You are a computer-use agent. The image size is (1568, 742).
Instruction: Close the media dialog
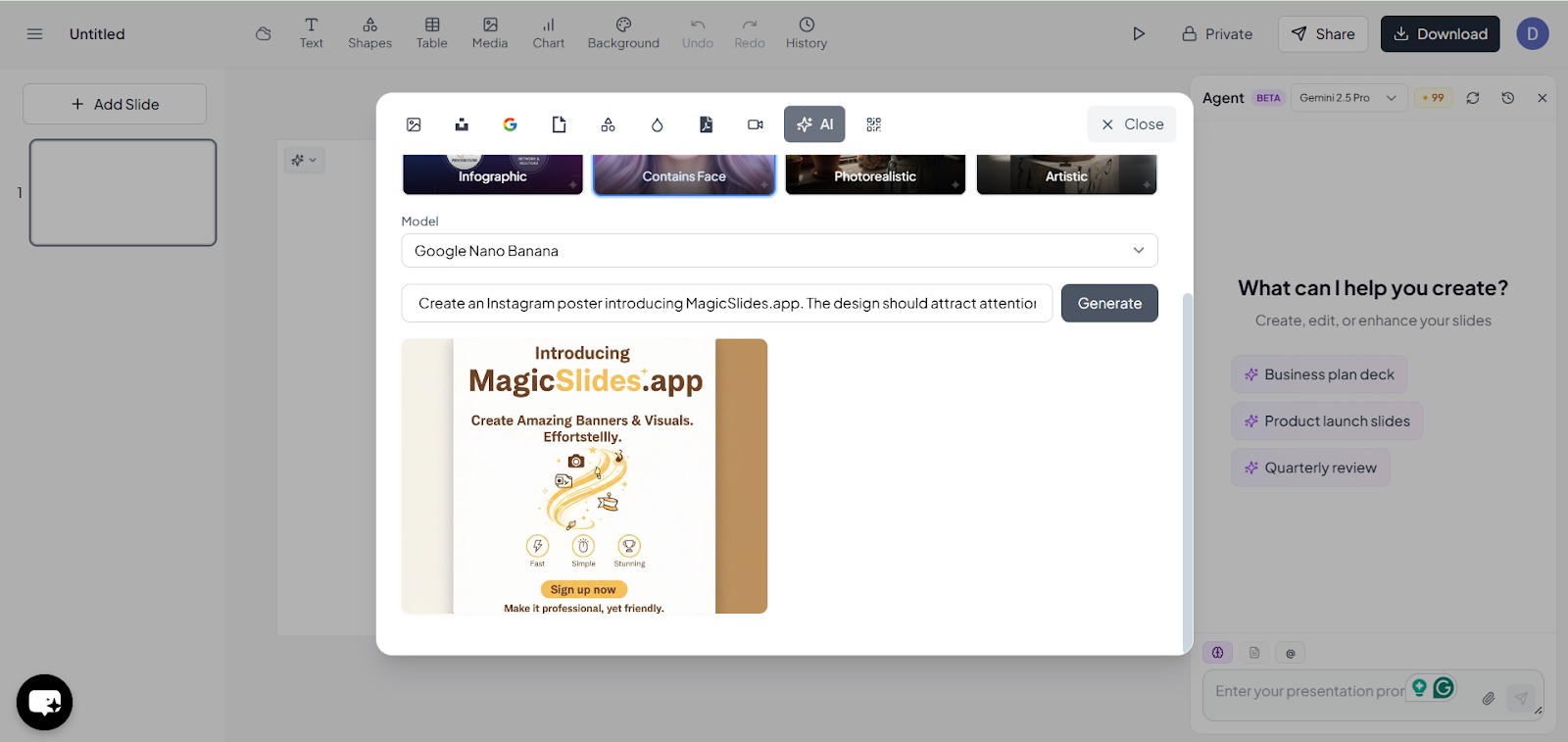point(1132,124)
